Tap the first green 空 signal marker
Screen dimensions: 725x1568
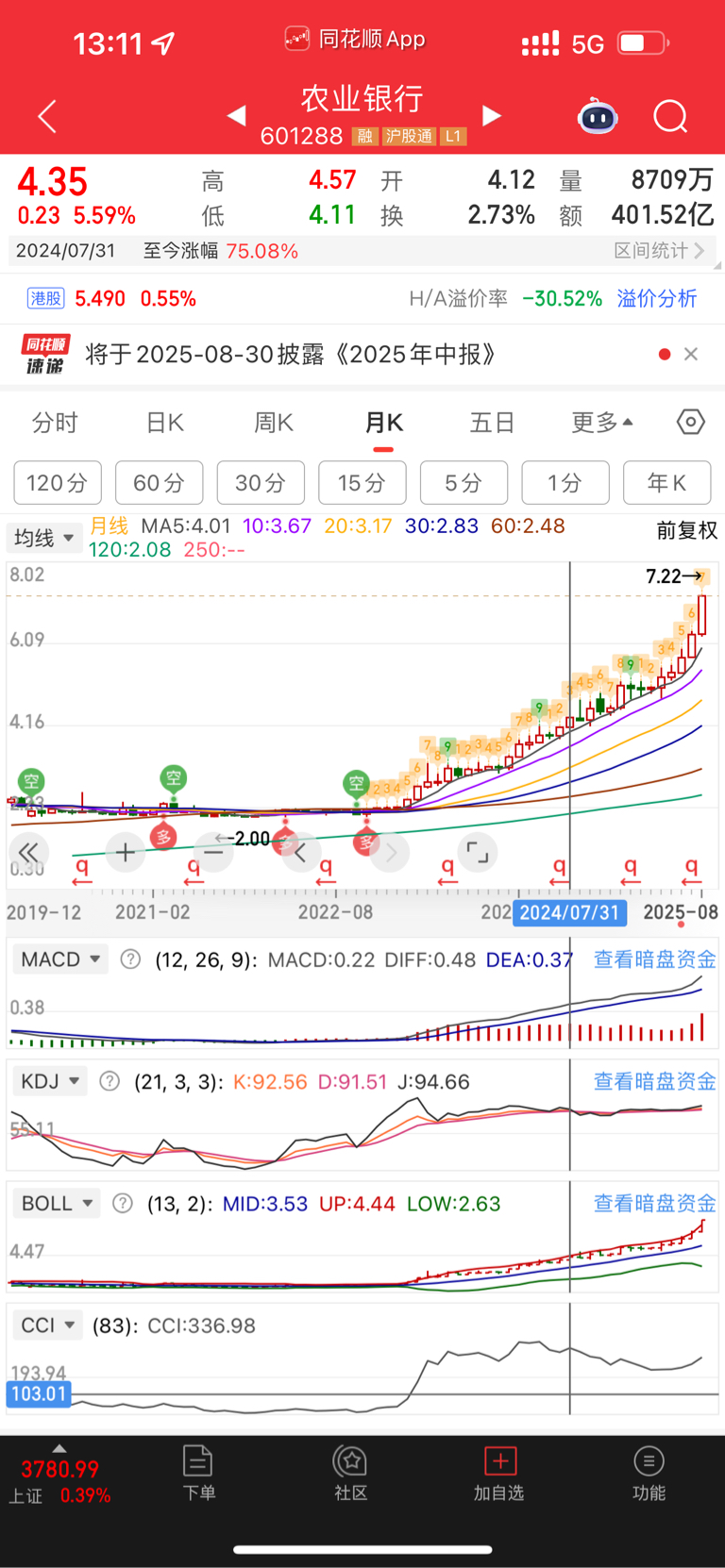pyautogui.click(x=31, y=781)
